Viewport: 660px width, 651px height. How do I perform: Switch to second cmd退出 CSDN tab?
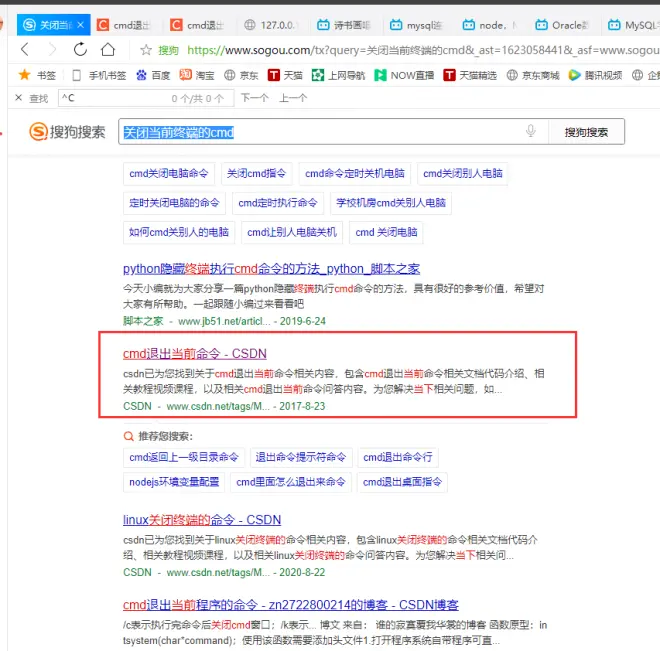tap(198, 25)
